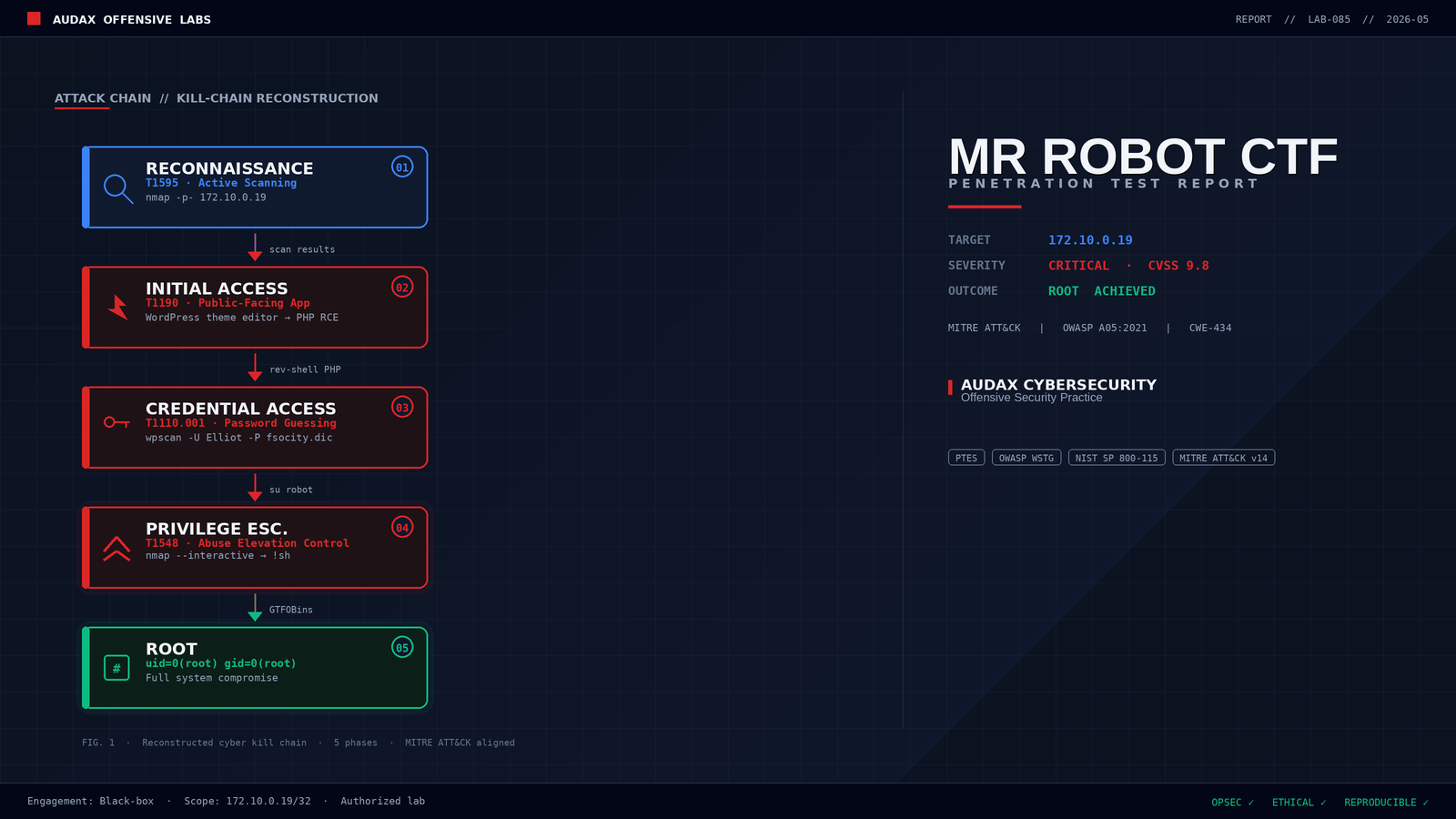Click the 'OWASP A05:2021' reference
The image size is (1456, 819).
pyautogui.click(x=1105, y=328)
